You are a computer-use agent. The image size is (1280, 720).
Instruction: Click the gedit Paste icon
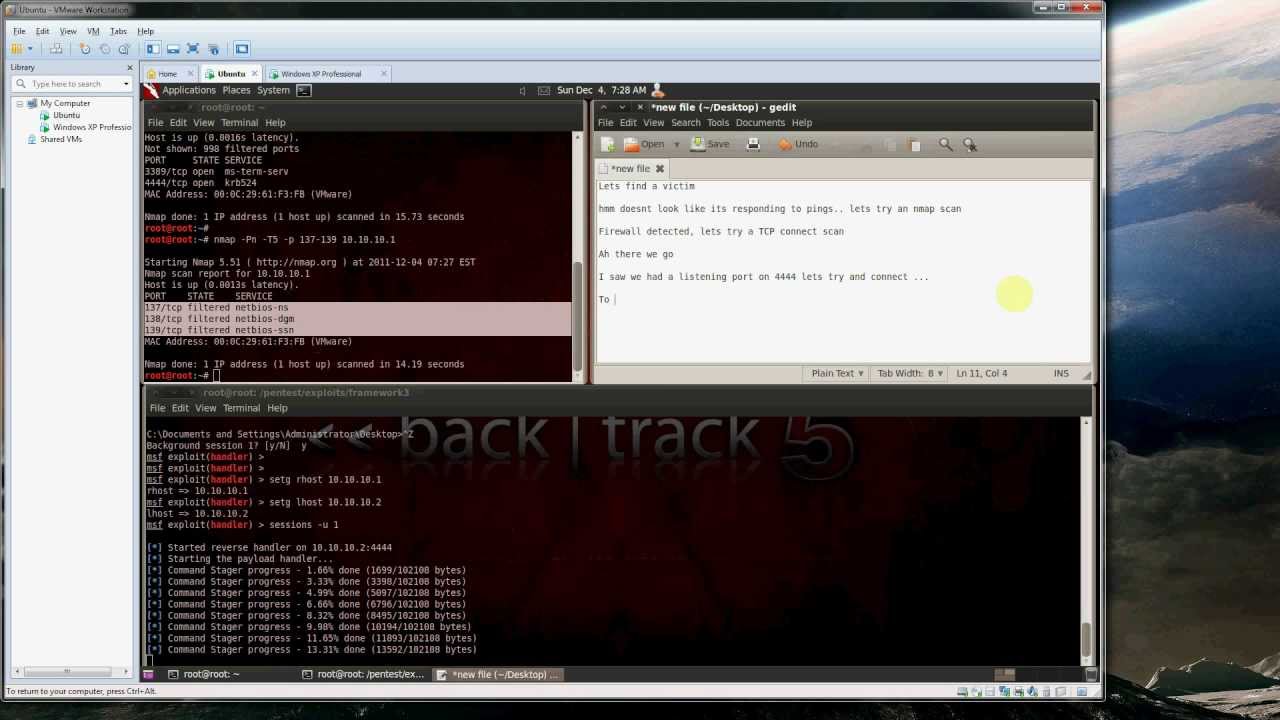[x=914, y=144]
